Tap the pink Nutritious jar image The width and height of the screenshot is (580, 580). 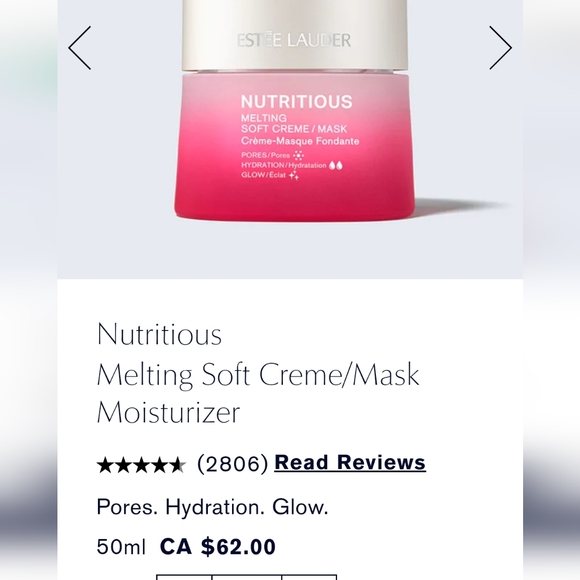(x=294, y=111)
